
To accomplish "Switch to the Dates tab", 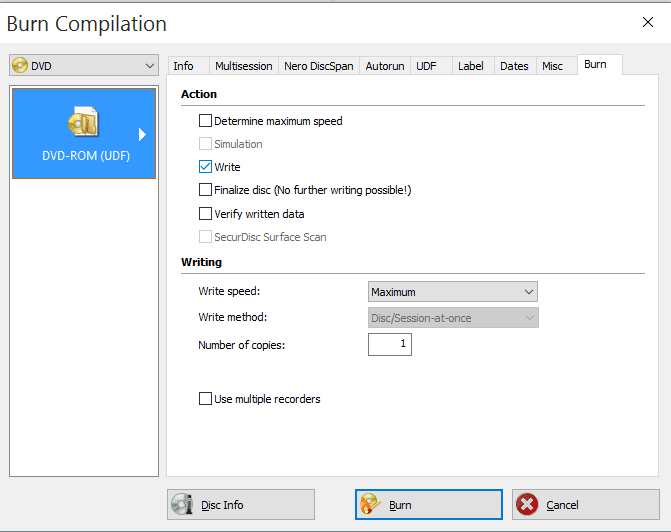I will pos(515,66).
